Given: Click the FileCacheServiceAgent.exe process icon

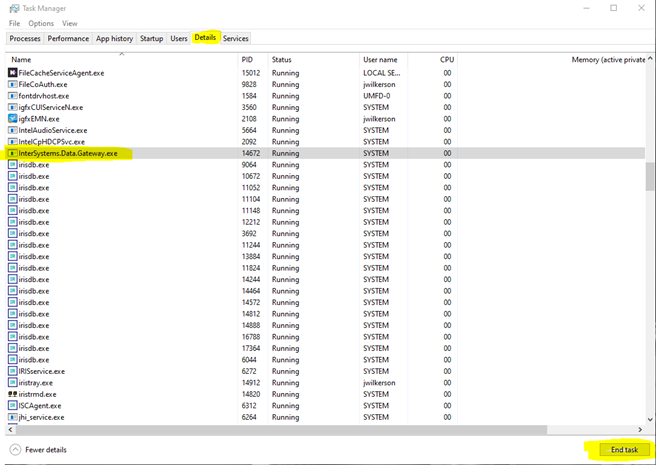Looking at the screenshot, I should pyautogui.click(x=12, y=73).
